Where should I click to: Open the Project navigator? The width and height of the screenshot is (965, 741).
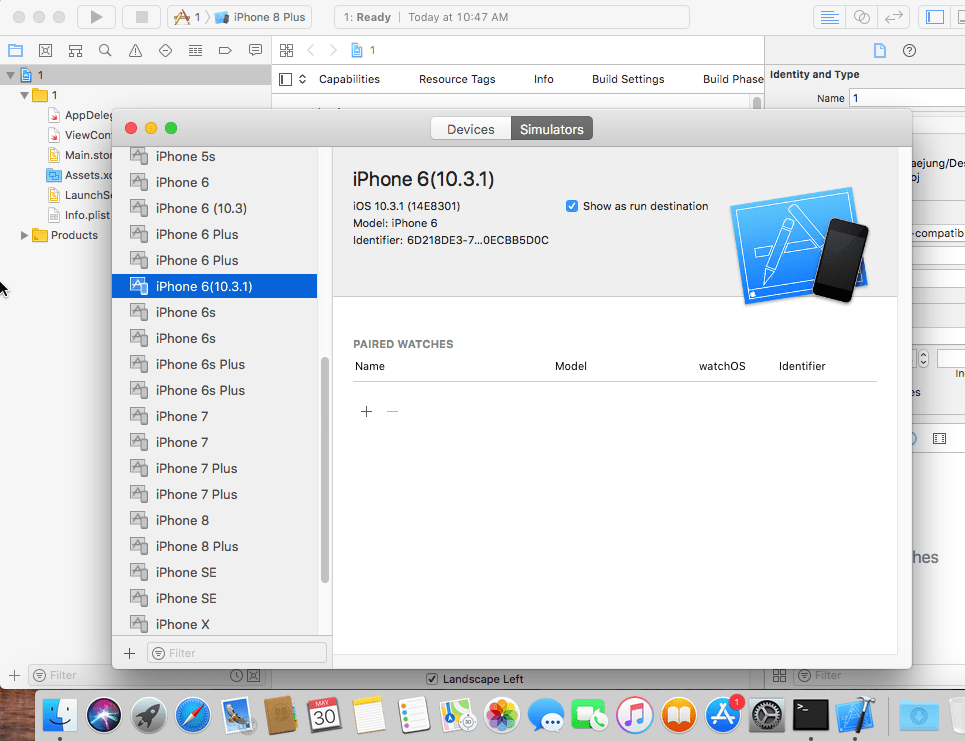coord(15,50)
